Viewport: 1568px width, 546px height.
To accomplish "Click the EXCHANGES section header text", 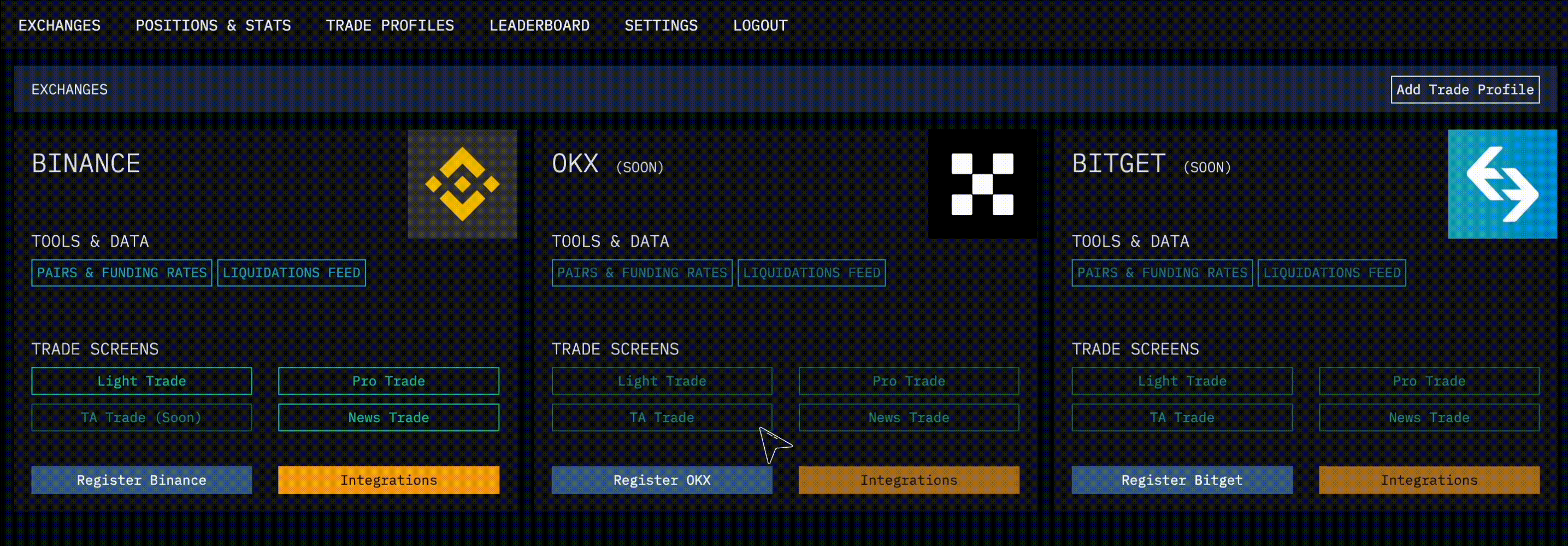I will coord(69,90).
